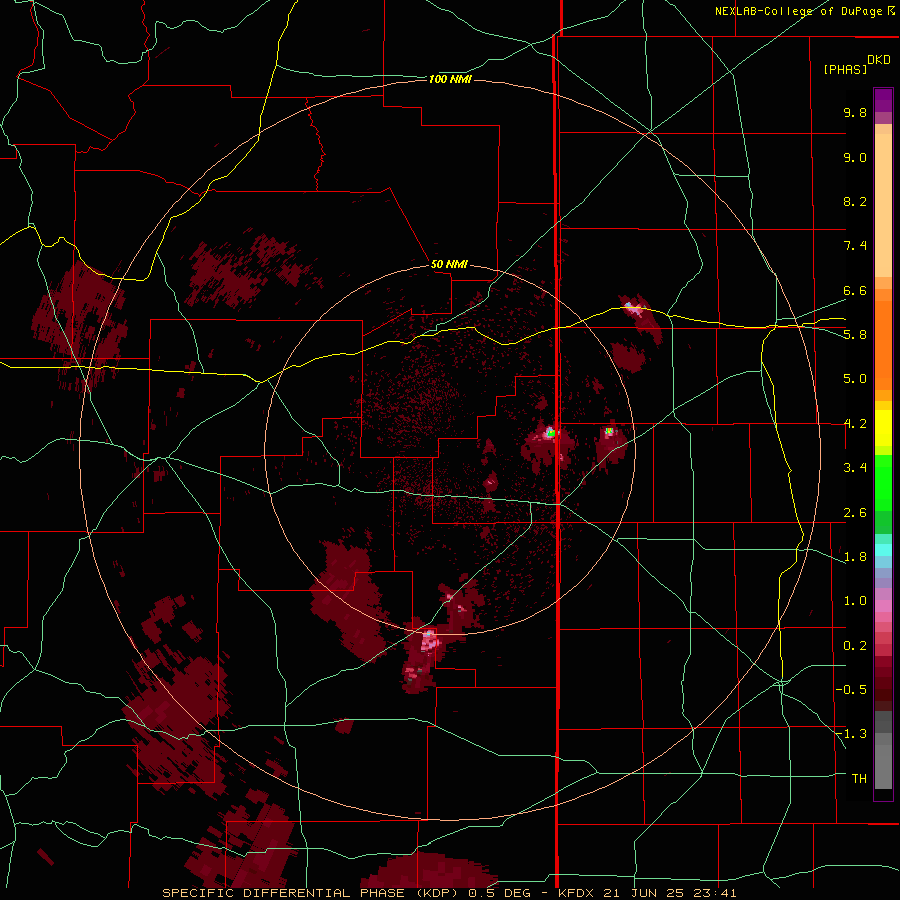Select the 6.6 legend value
This screenshot has width=900, height=900.
tap(855, 290)
